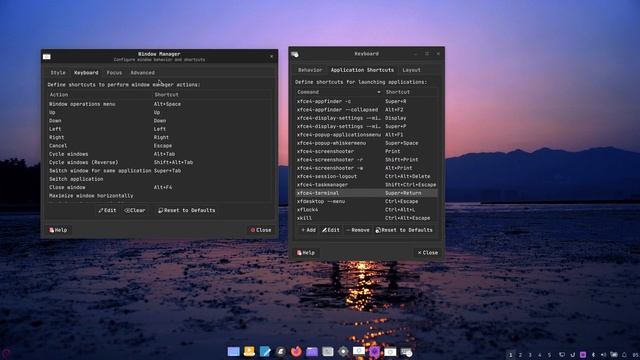Remove the selected application shortcut

[358, 230]
